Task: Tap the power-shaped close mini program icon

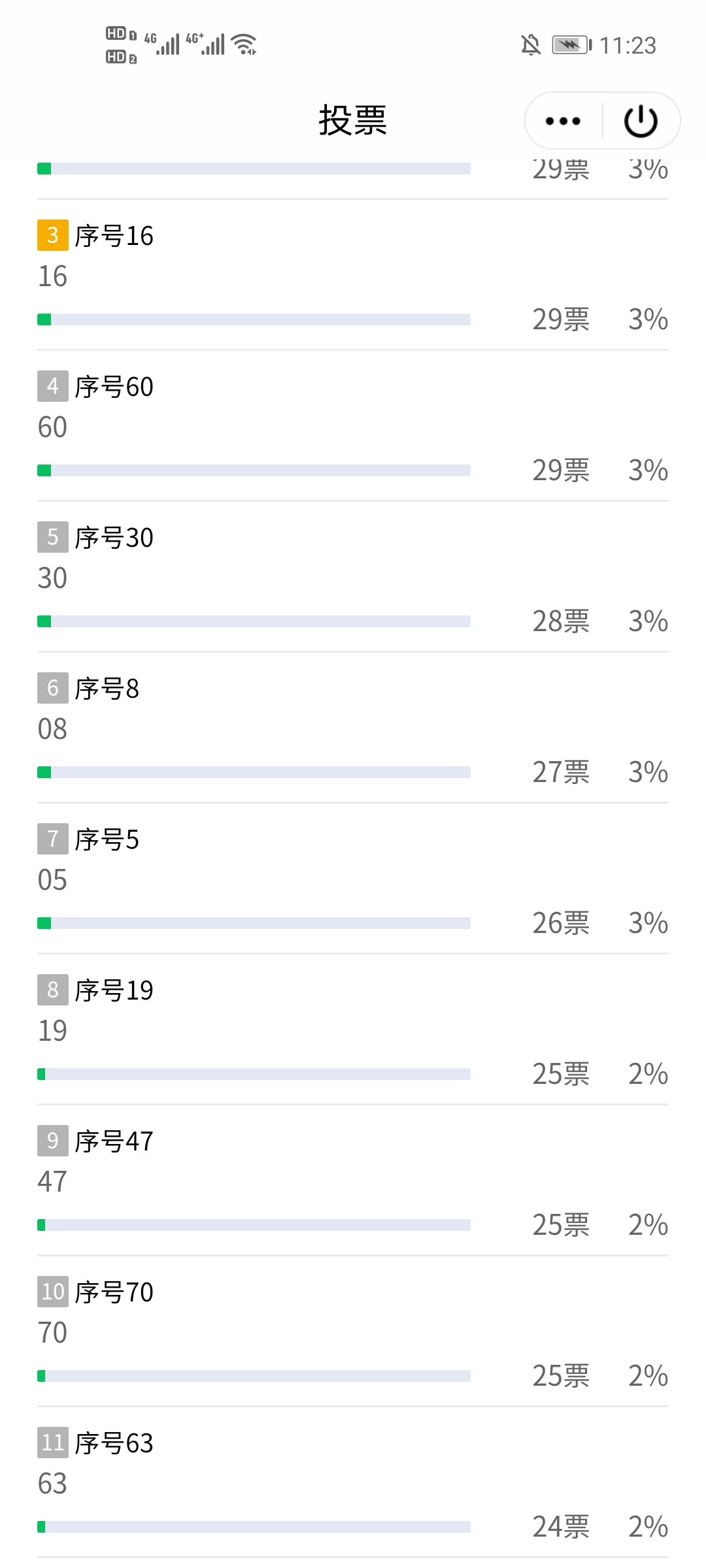Action: pyautogui.click(x=641, y=121)
